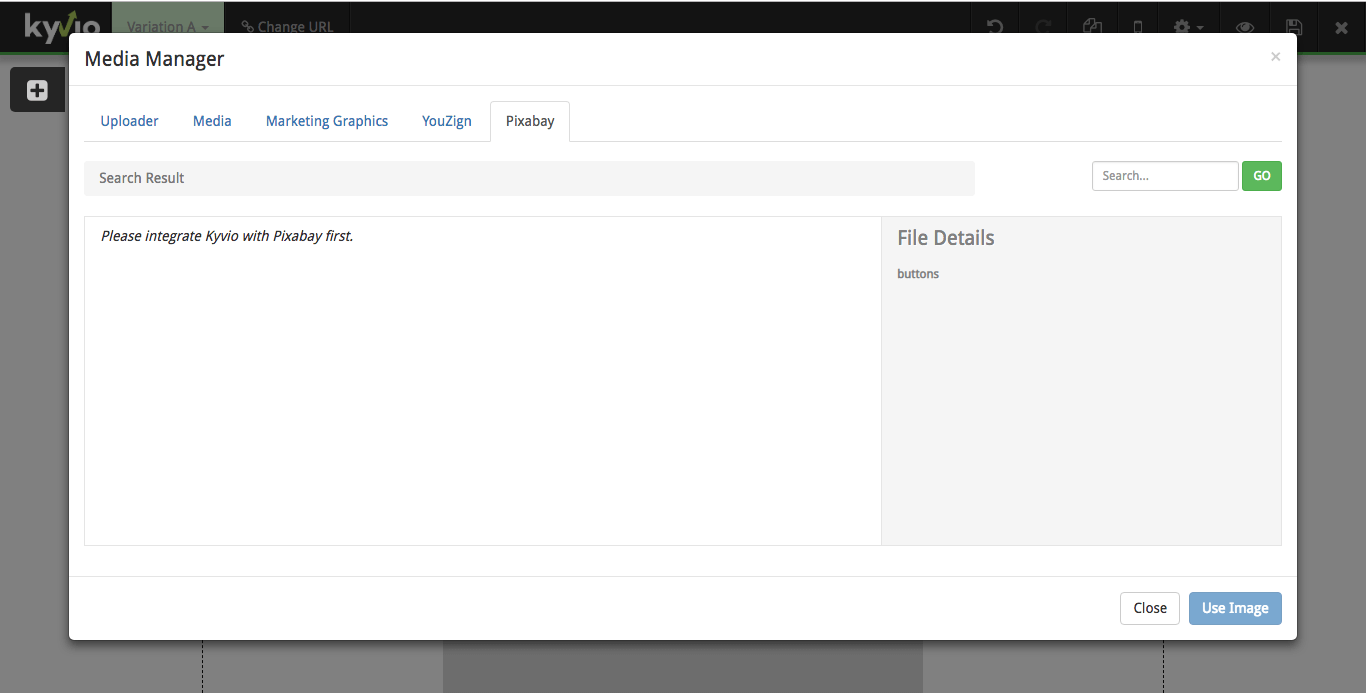The image size is (1366, 693).
Task: Click the Kyvio logo
Action: click(x=62, y=27)
